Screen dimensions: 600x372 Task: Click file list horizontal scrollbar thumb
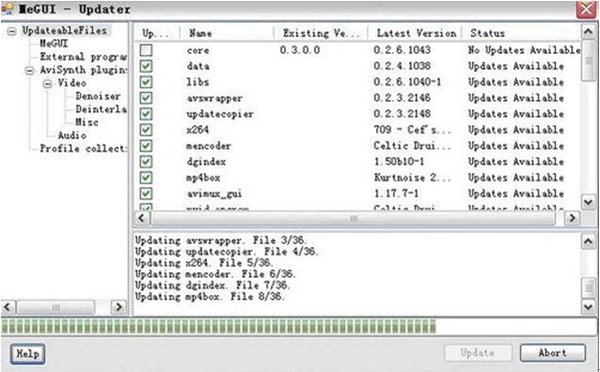point(353,219)
